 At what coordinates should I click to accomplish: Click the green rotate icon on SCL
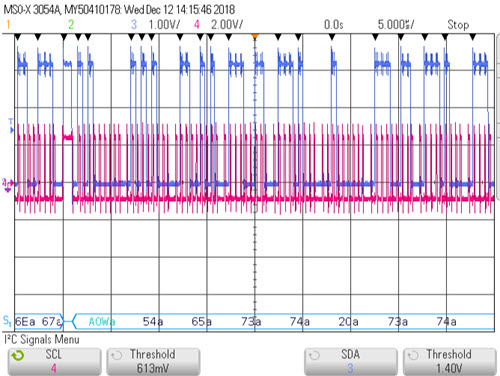18,356
